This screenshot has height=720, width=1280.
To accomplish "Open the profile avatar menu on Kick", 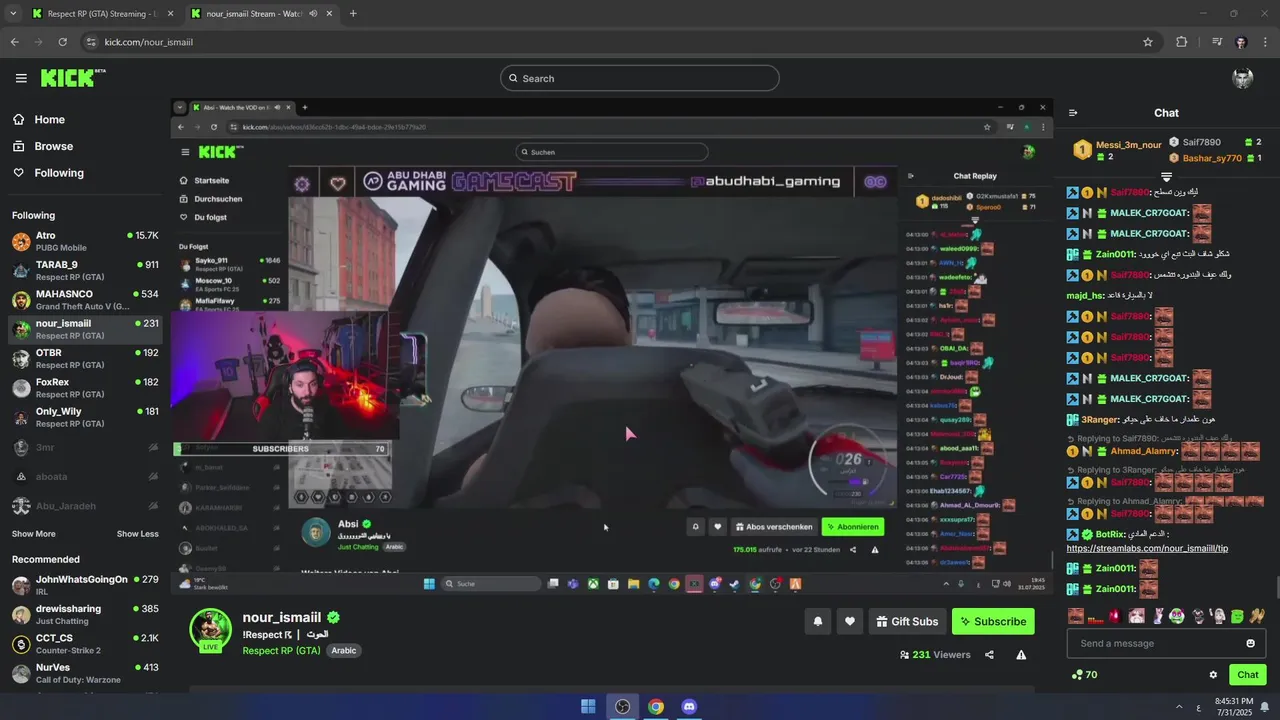I will (1243, 78).
